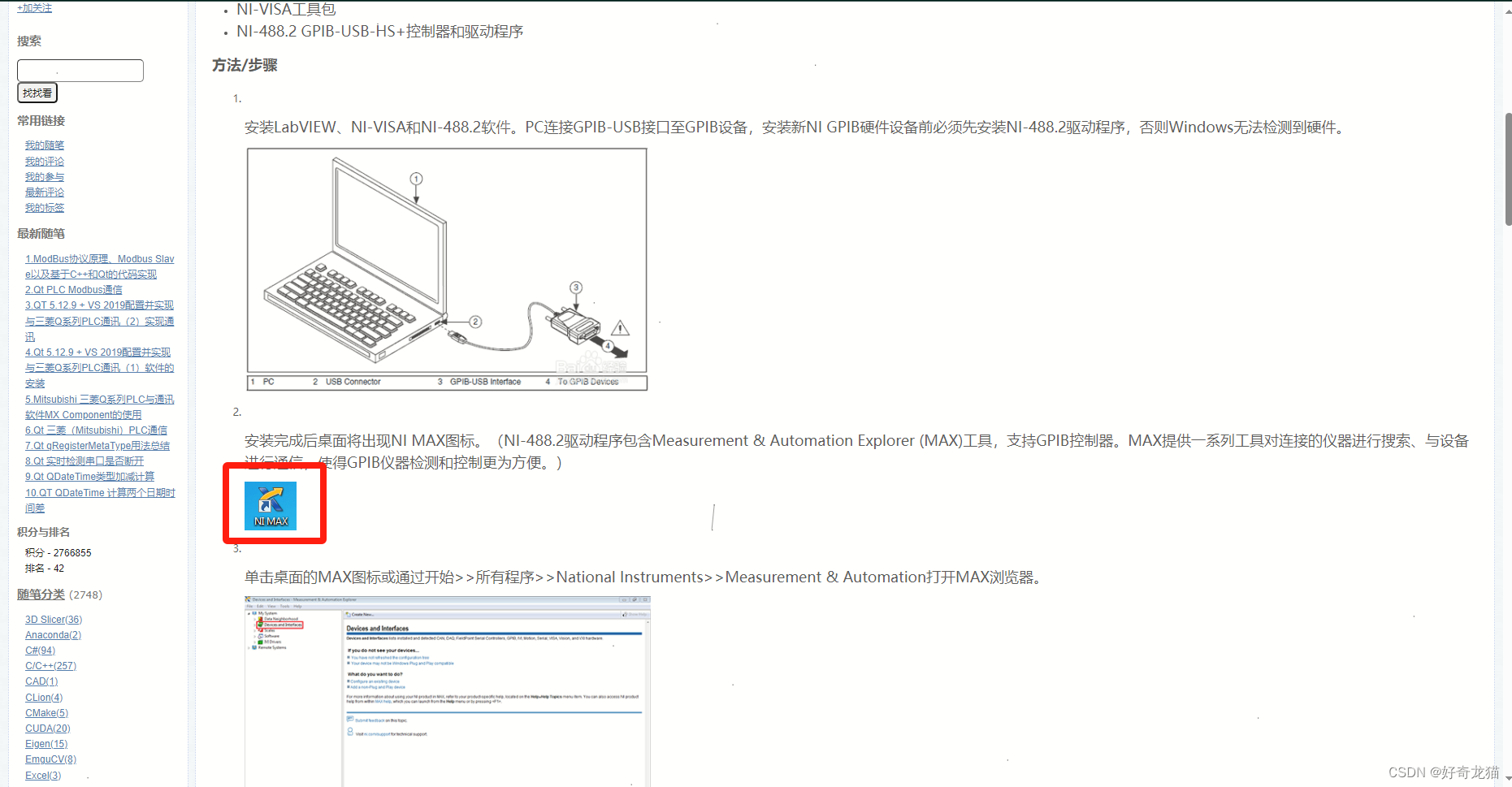Open the Excel(3) category

point(43,776)
